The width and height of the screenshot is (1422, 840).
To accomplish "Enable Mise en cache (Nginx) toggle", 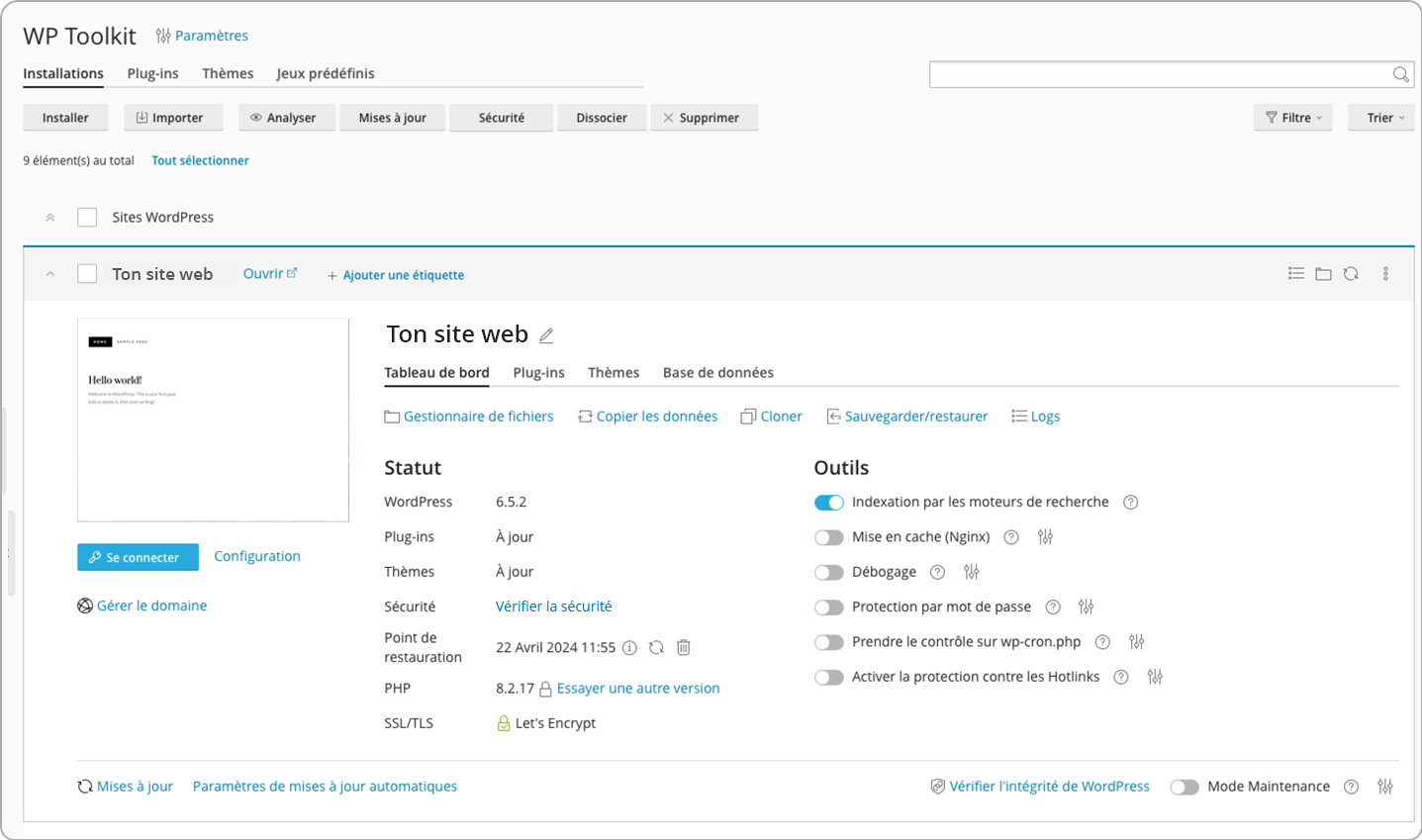I will tap(829, 537).
